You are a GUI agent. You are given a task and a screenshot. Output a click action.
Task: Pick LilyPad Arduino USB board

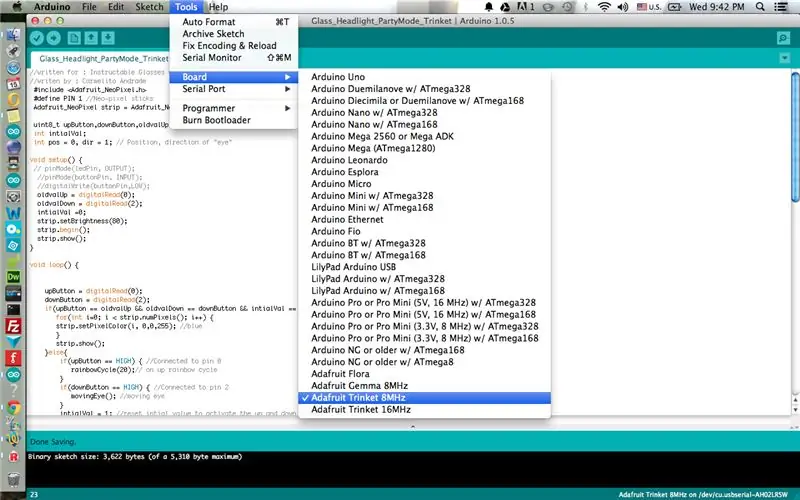424,267
